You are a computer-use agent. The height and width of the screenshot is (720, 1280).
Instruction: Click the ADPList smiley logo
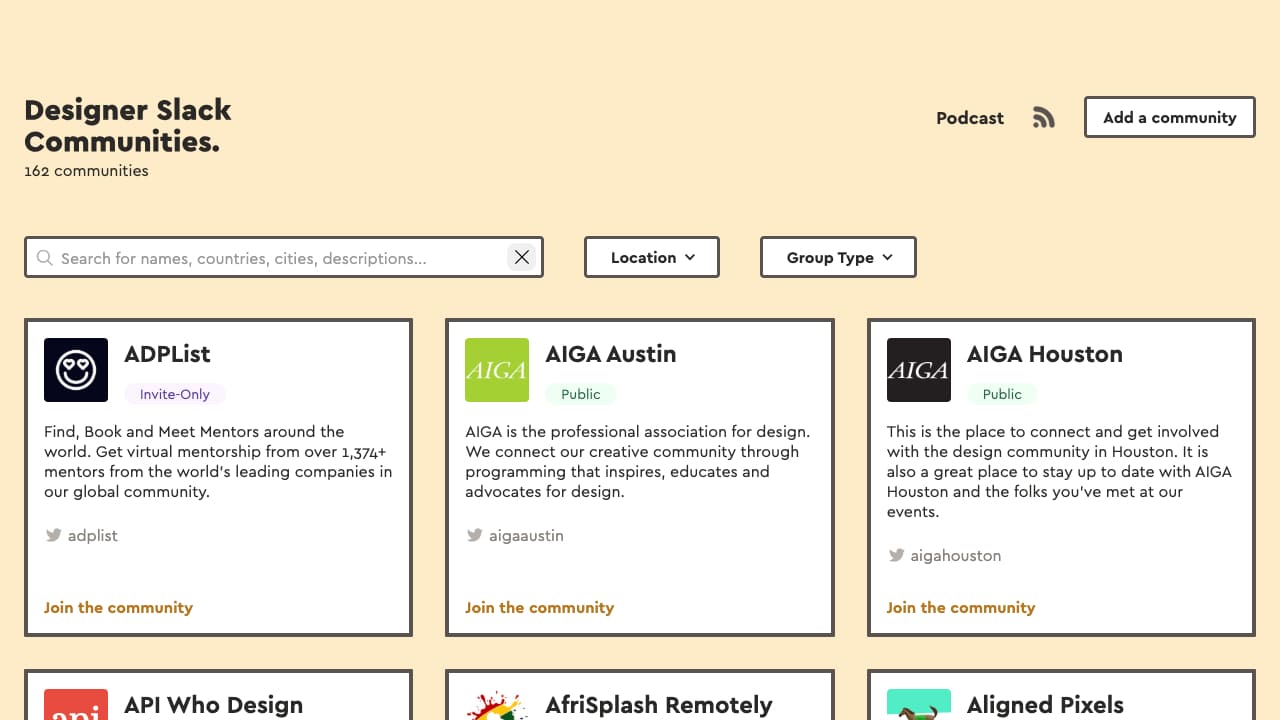click(76, 370)
